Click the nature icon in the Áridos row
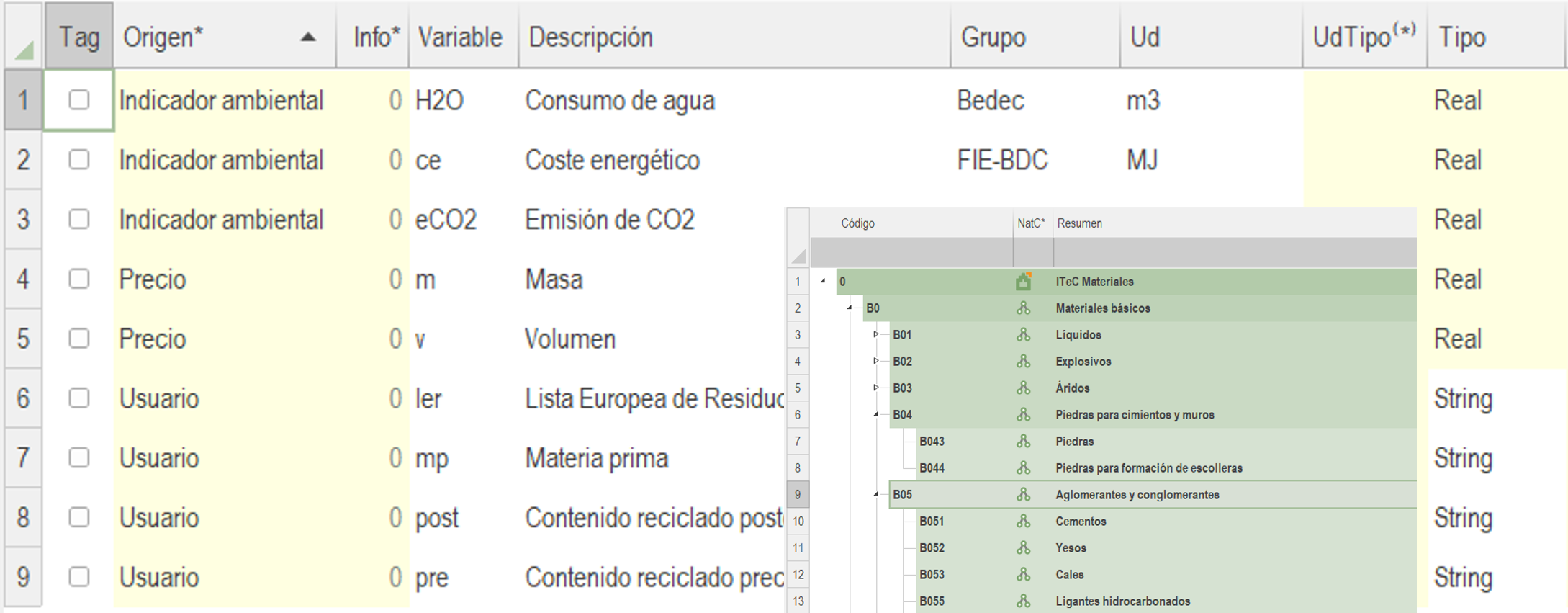 (x=1023, y=388)
